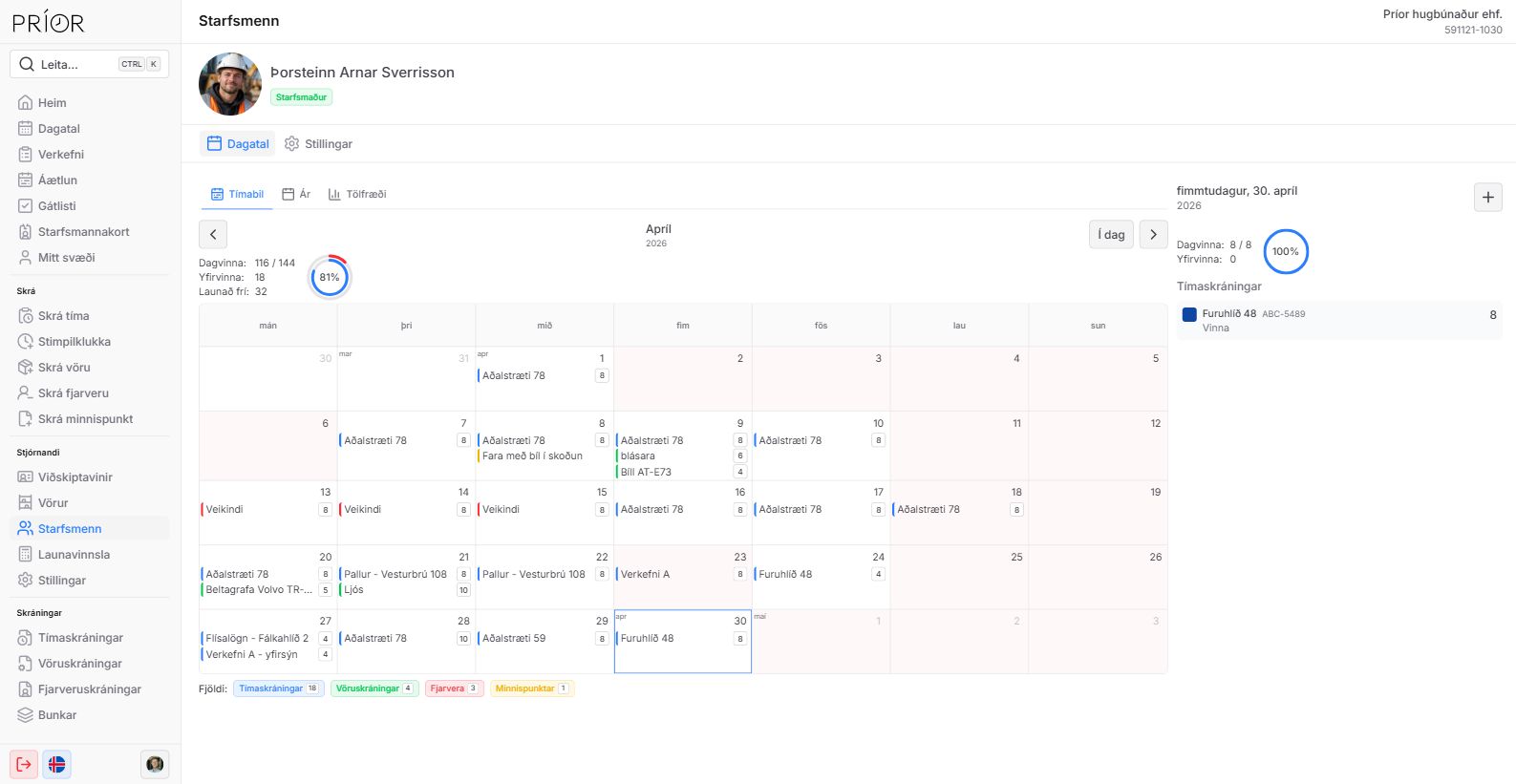Screen dimensions: 1516x784
Task: Open the Launavinnsla payroll icon
Action: tap(26, 555)
